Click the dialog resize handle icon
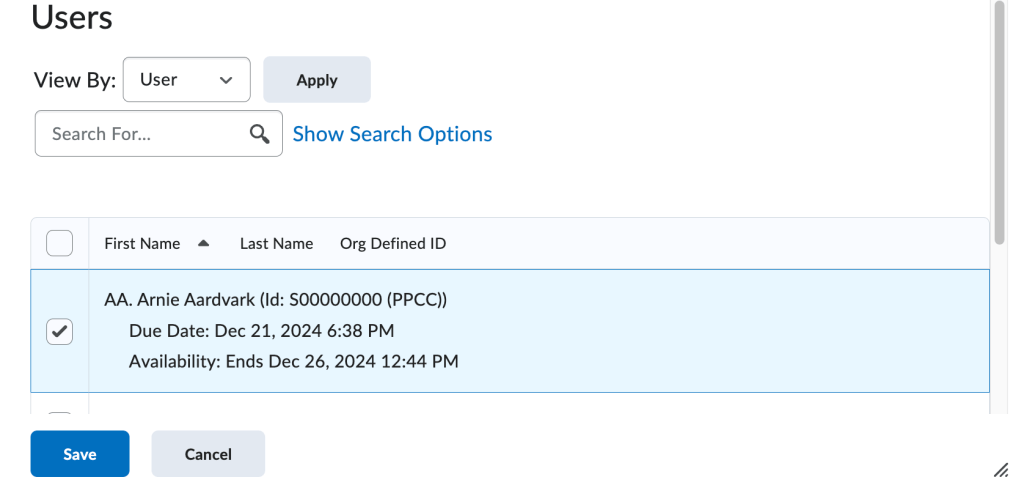1024x499 pixels. 1000,470
